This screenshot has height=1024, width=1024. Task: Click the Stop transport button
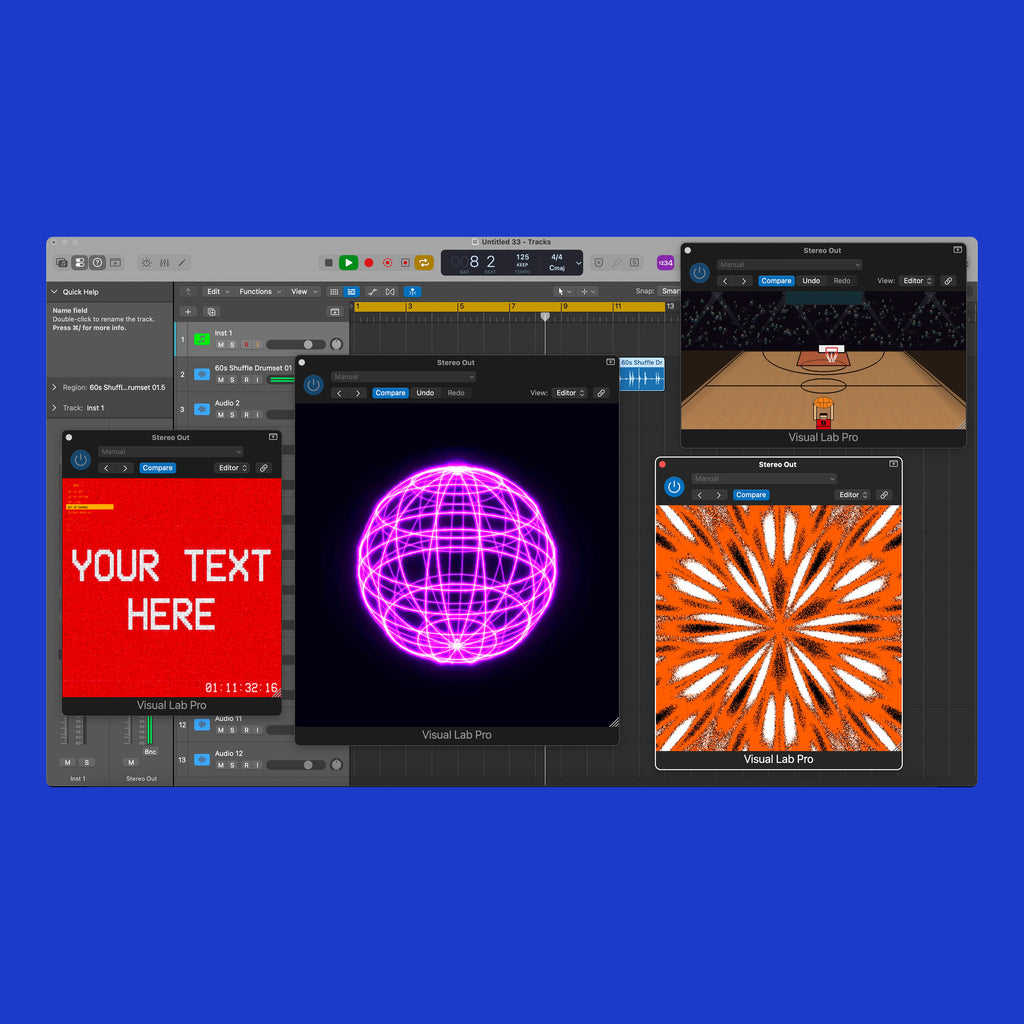328,263
